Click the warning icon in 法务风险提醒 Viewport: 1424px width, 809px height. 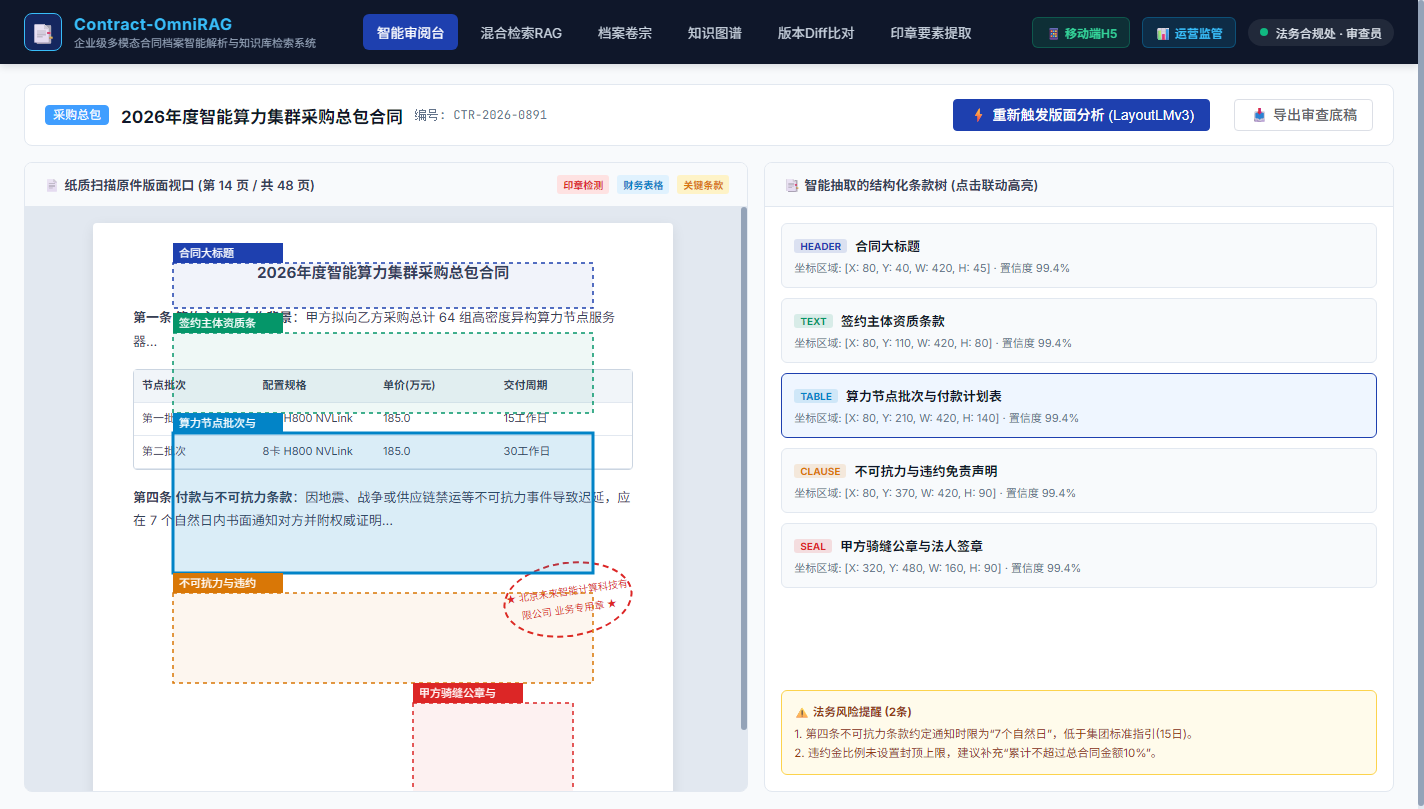click(x=801, y=712)
